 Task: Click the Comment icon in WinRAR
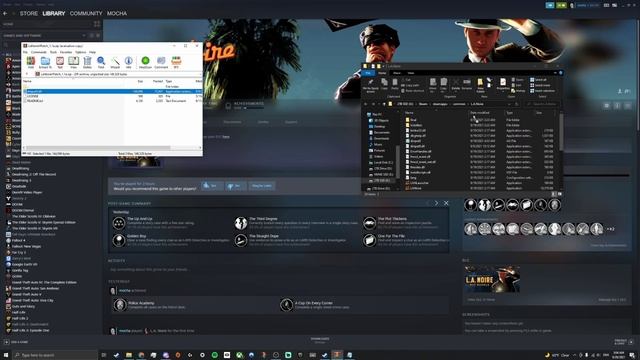tap(161, 62)
